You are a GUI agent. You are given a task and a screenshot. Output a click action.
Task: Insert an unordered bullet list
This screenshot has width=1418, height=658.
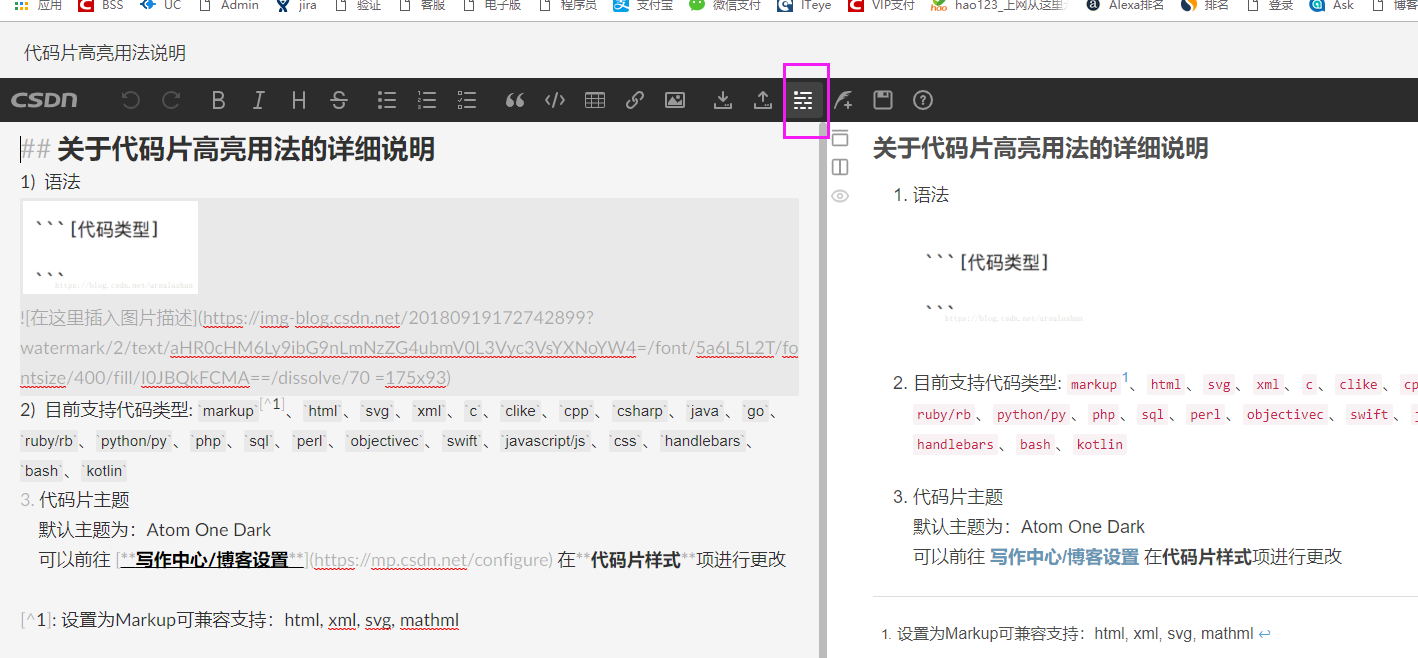pyautogui.click(x=387, y=100)
